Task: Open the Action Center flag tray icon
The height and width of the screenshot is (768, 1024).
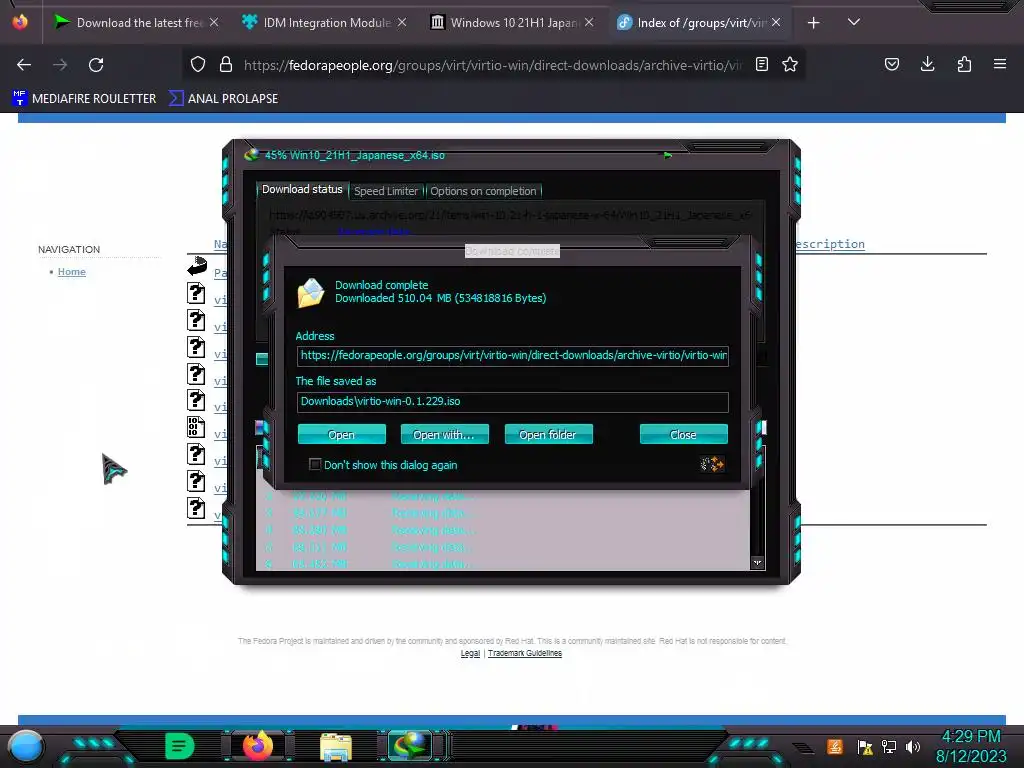Action: 865,746
